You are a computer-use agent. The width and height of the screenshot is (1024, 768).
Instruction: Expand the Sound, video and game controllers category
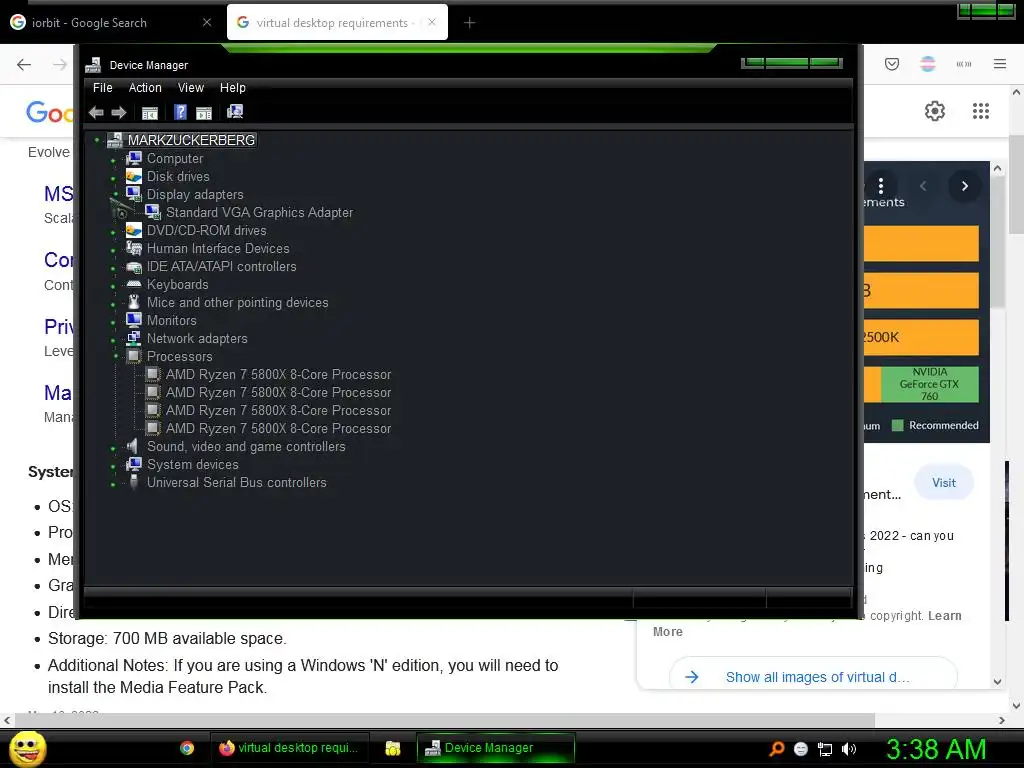pyautogui.click(x=113, y=448)
